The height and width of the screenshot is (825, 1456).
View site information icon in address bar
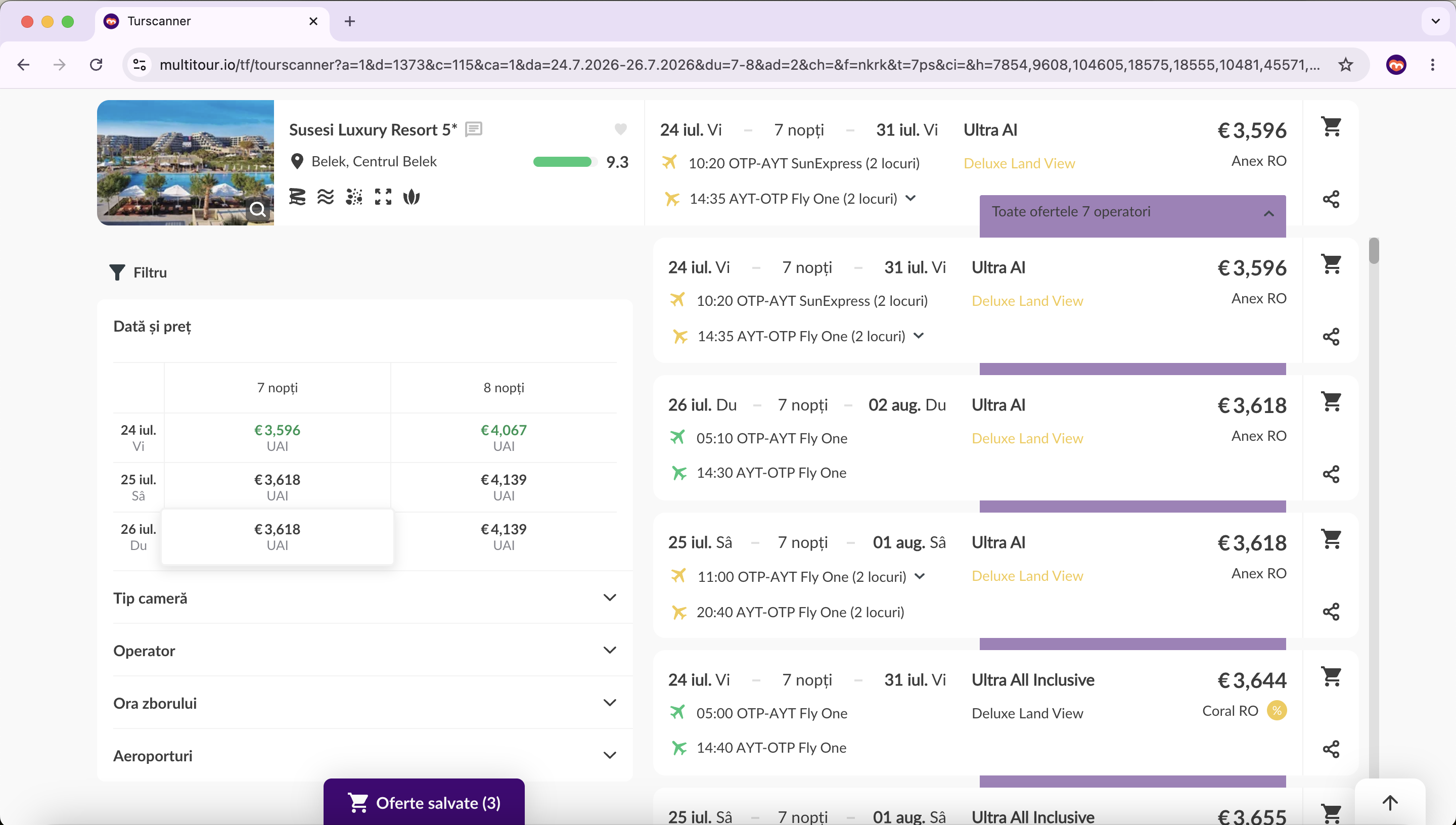pyautogui.click(x=140, y=65)
